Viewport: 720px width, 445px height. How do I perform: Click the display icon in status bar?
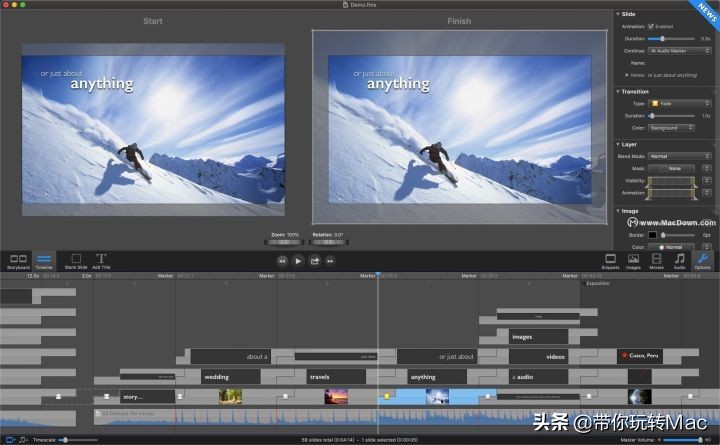[10, 440]
